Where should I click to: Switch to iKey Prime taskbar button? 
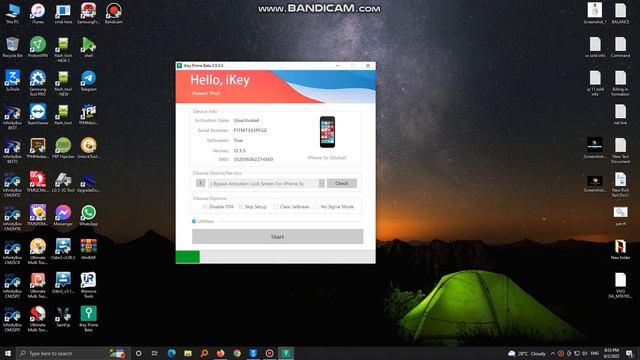286,353
